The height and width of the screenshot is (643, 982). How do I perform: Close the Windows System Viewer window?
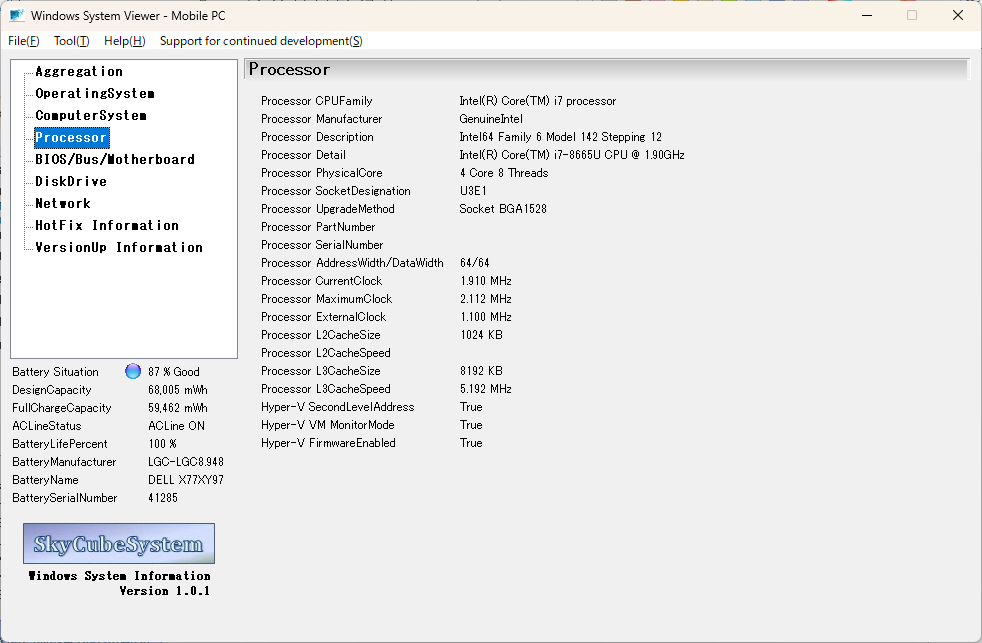point(958,15)
